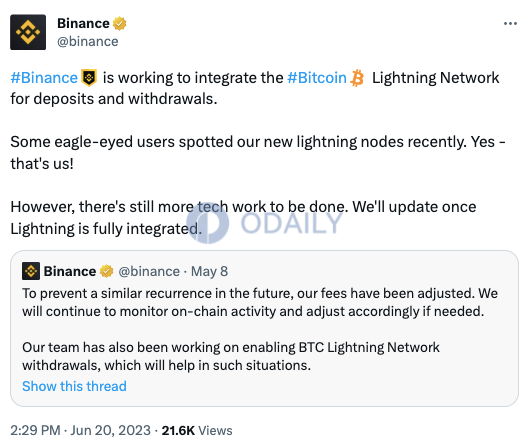Screen dimensions: 530x447
Task: Open the #Binance hashtag link
Action: click(44, 78)
